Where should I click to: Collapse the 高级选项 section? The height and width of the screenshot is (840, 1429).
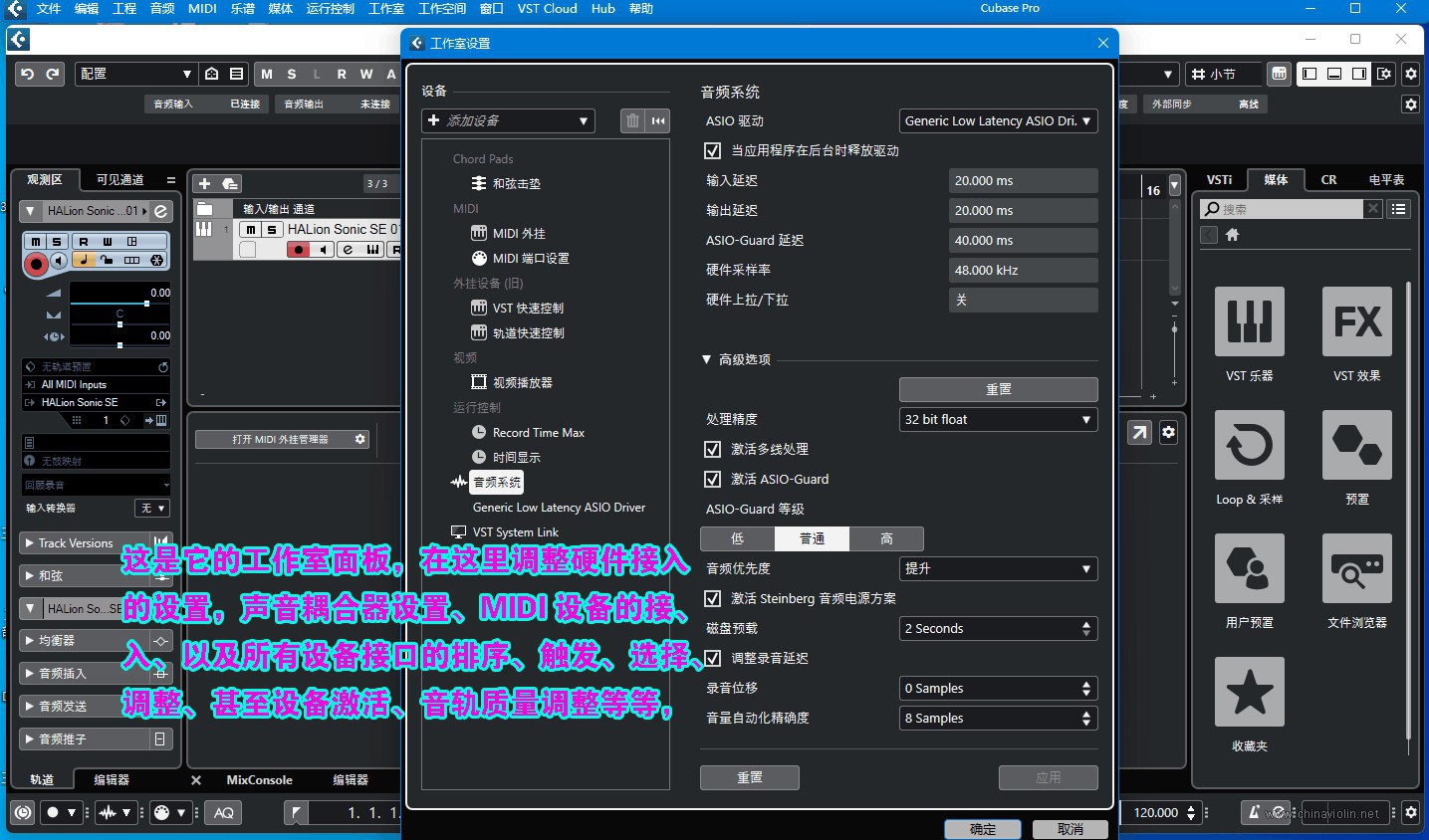pyautogui.click(x=706, y=359)
